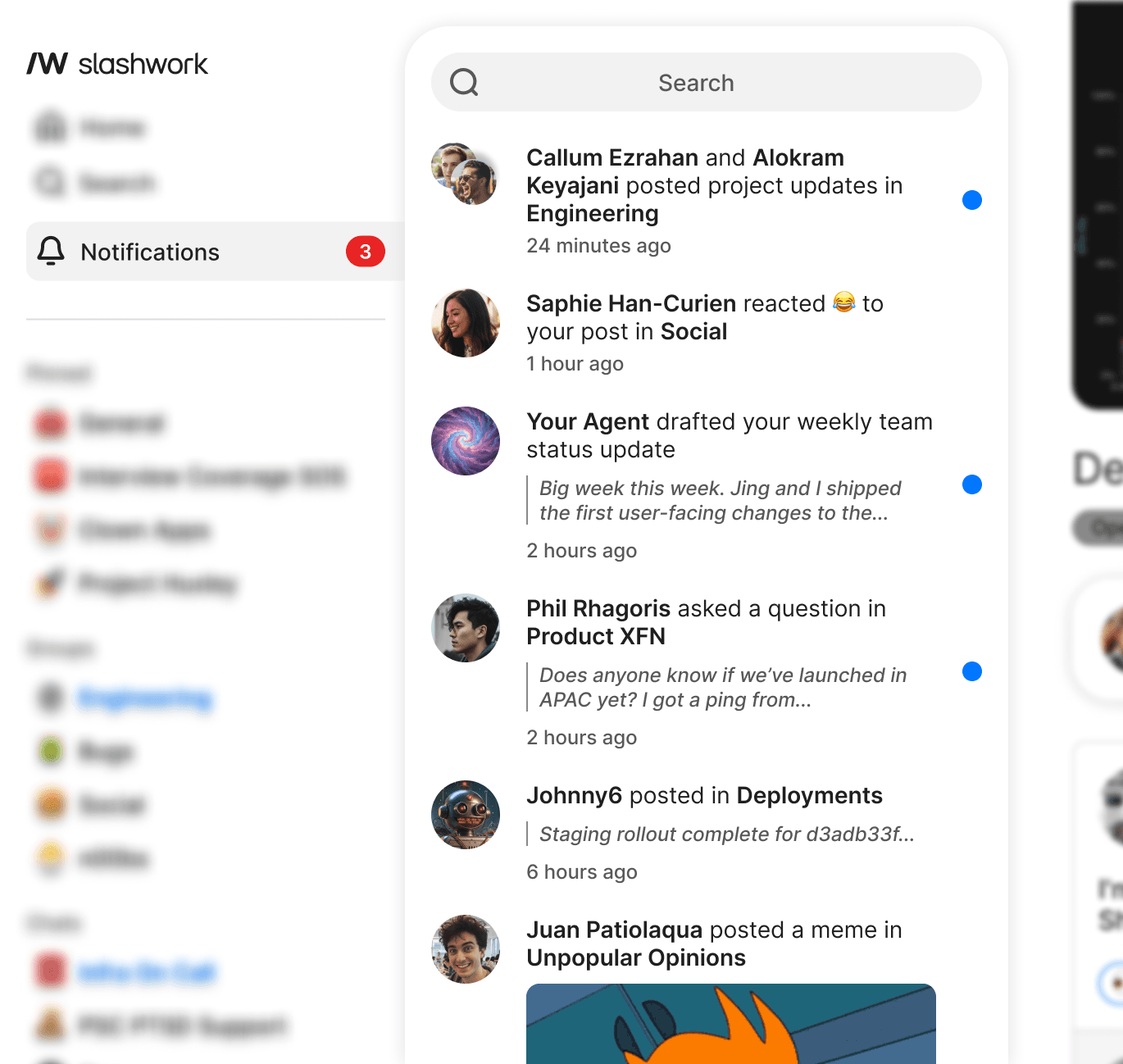
Task: Click the slashwork logo
Action: tap(117, 64)
